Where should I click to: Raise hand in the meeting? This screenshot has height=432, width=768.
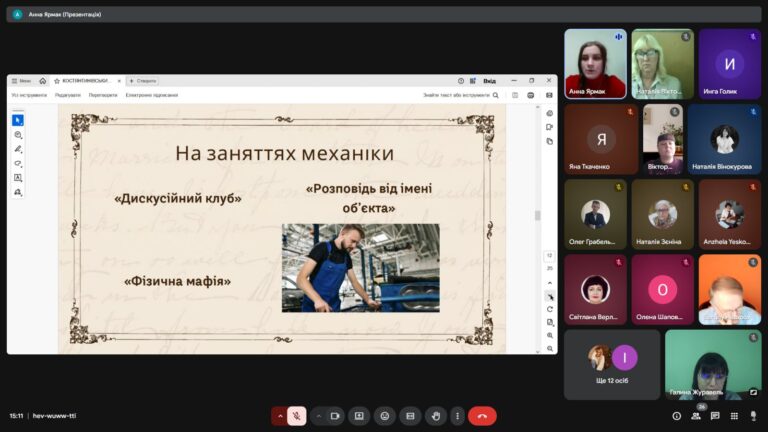point(435,416)
